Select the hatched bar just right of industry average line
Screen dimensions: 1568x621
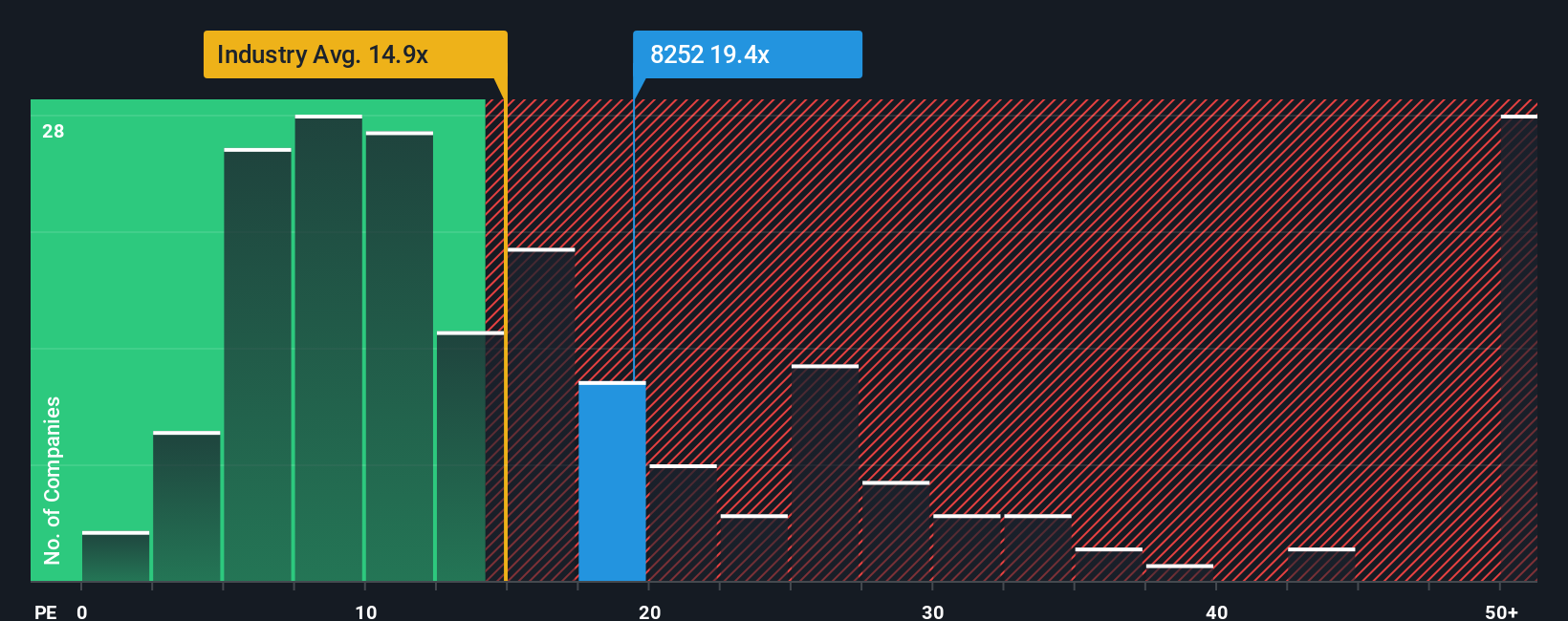click(x=541, y=415)
